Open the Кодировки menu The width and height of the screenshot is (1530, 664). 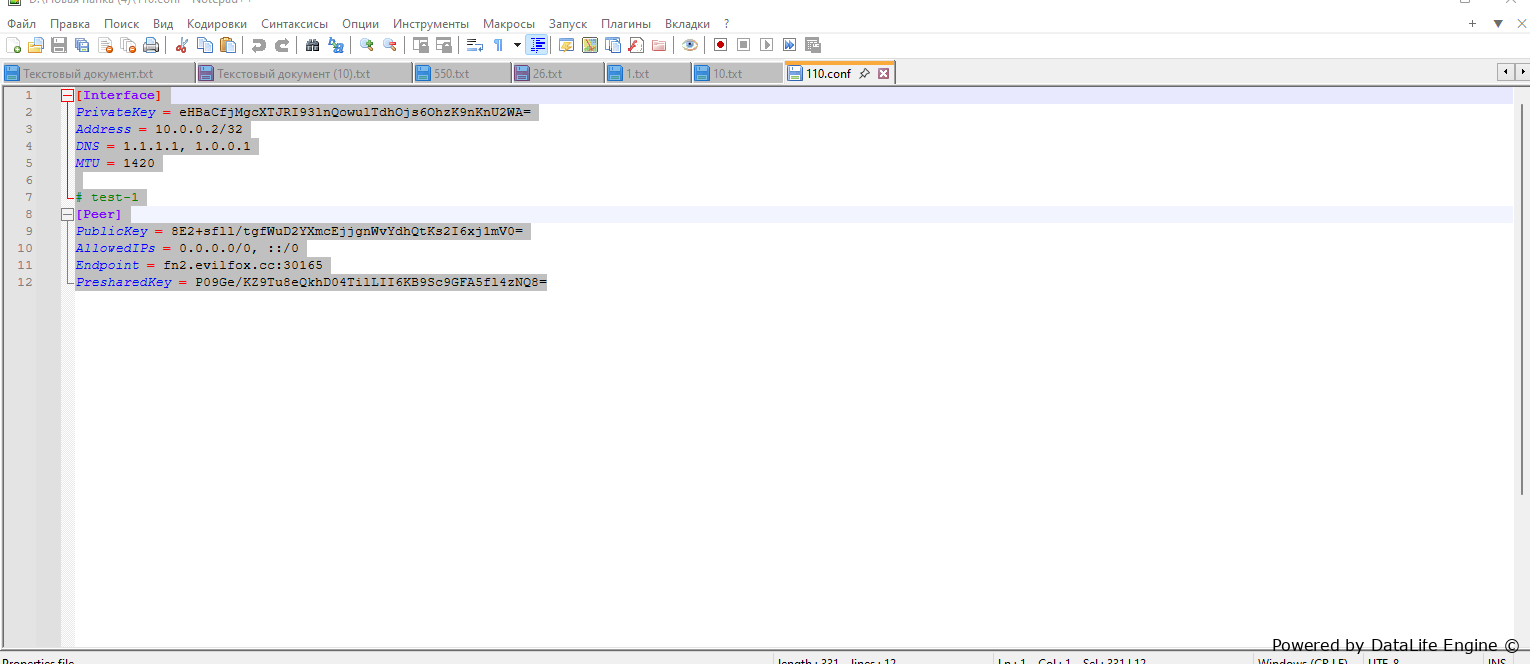point(217,24)
